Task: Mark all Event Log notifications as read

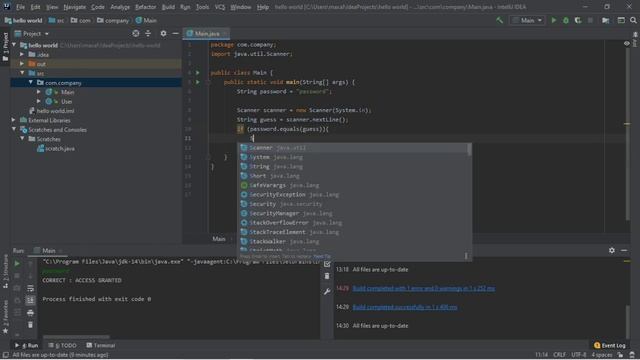Action: 327,264
